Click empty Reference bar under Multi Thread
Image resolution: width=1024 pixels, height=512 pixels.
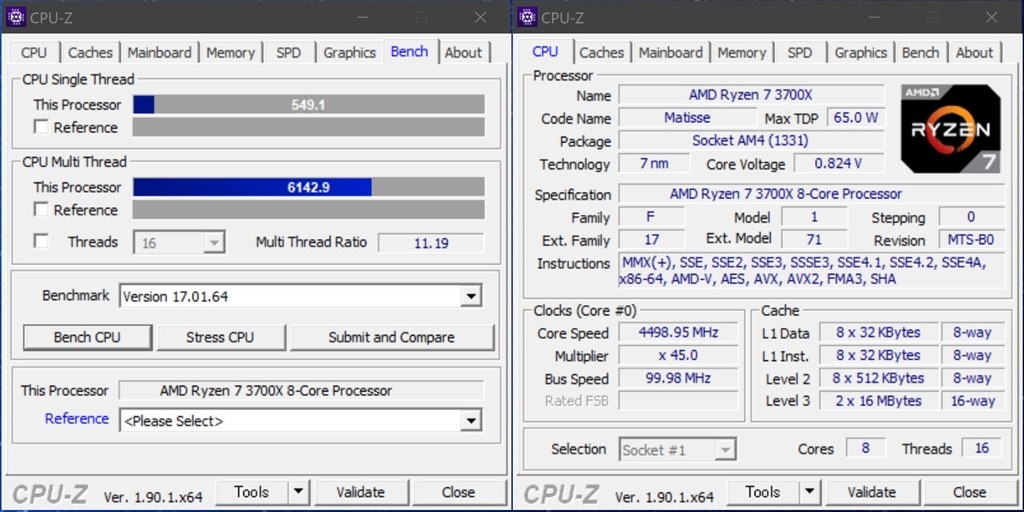click(309, 210)
